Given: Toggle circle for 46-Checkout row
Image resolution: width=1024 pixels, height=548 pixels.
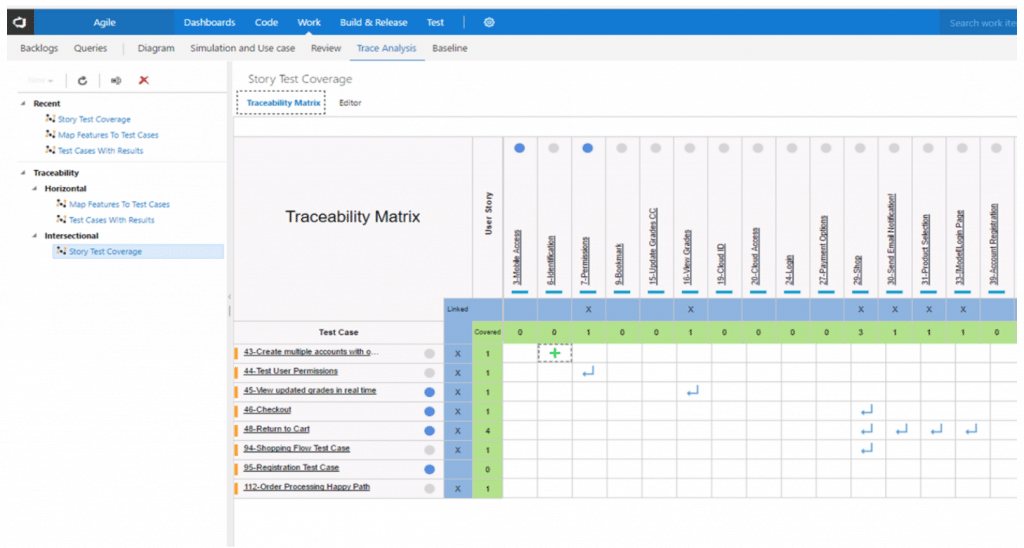Looking at the screenshot, I should pos(429,411).
